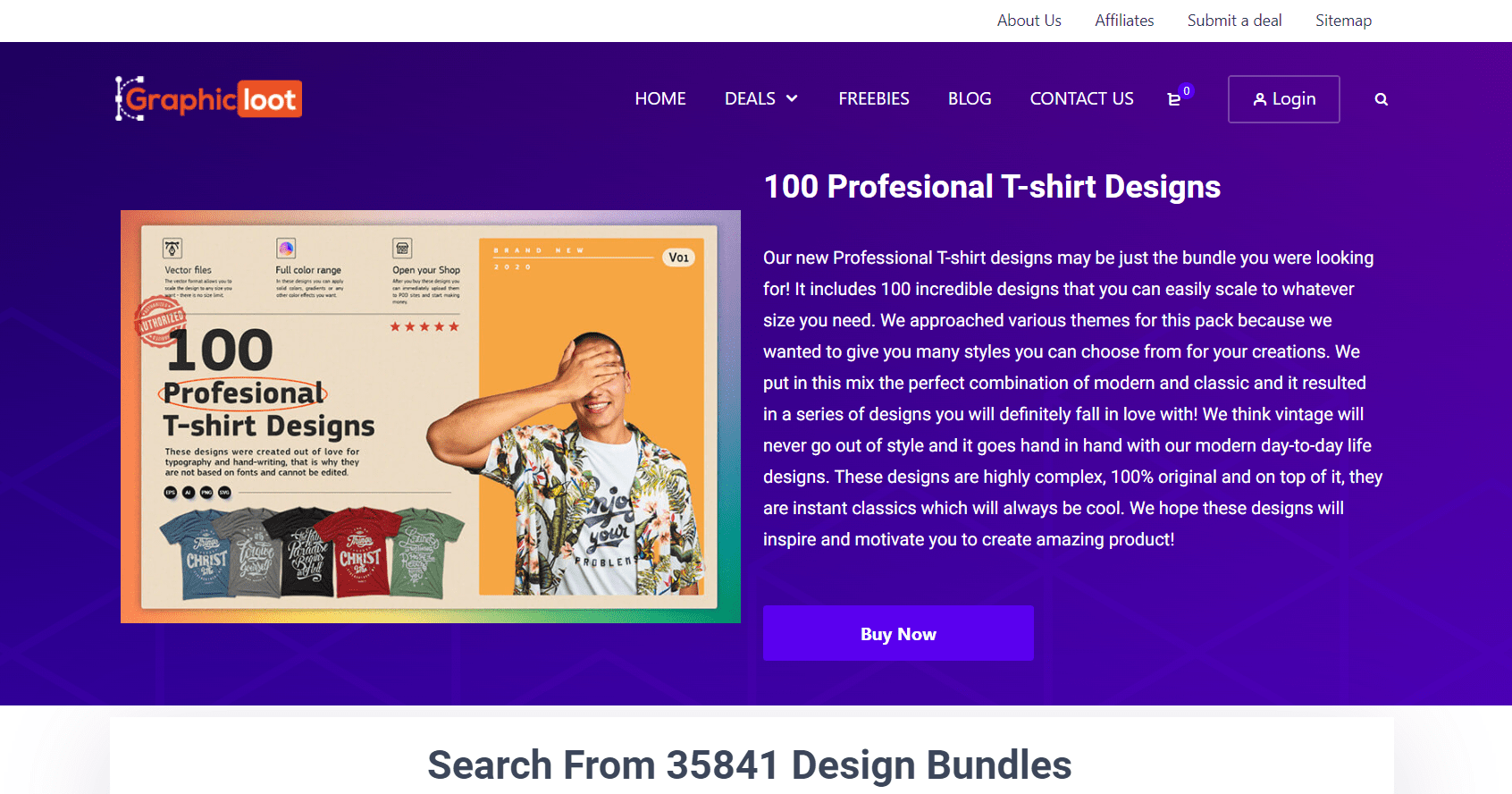
Task: Open the FREEBIES page
Action: pyautogui.click(x=874, y=98)
